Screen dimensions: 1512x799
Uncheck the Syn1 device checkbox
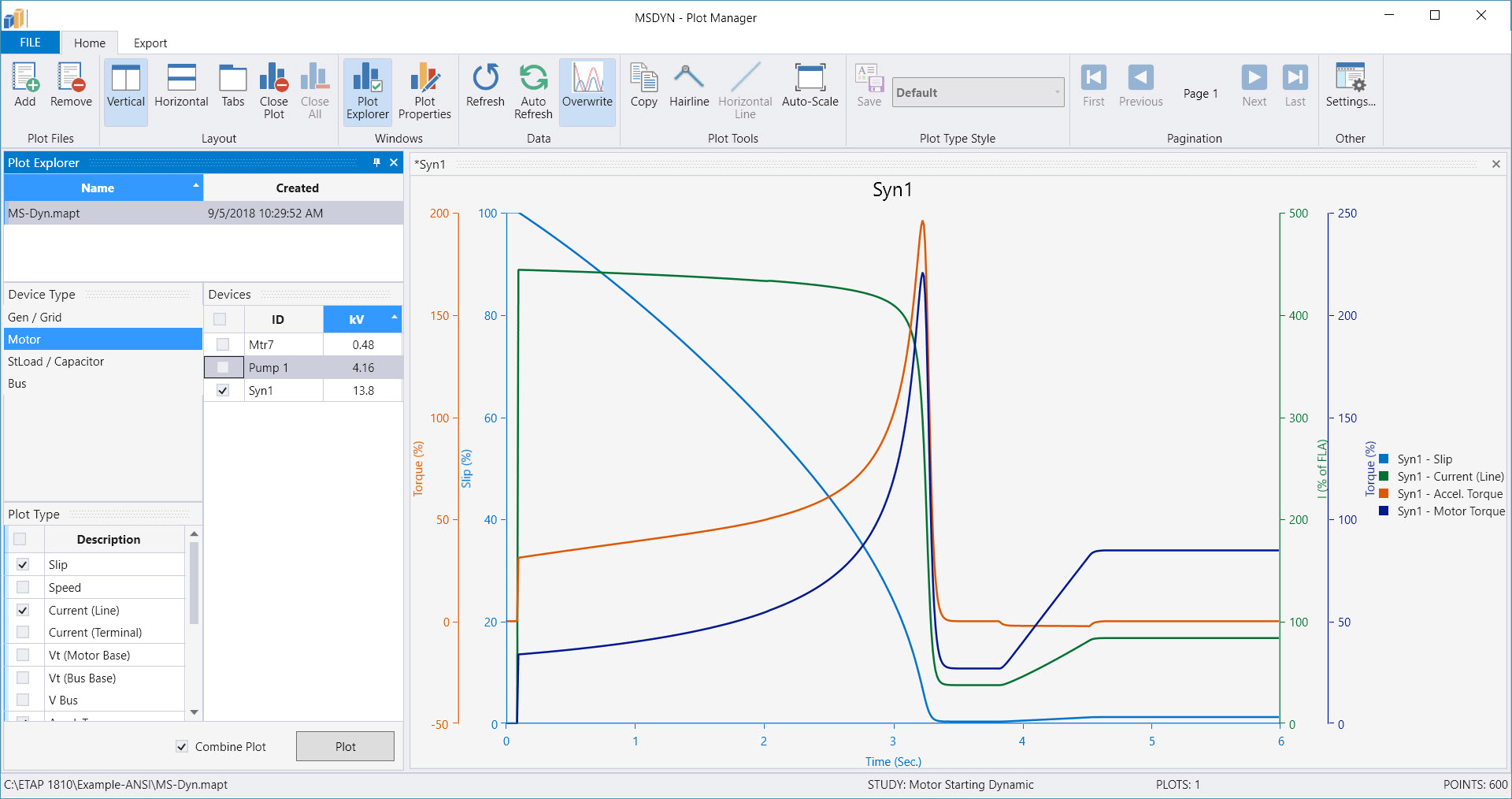pos(223,390)
